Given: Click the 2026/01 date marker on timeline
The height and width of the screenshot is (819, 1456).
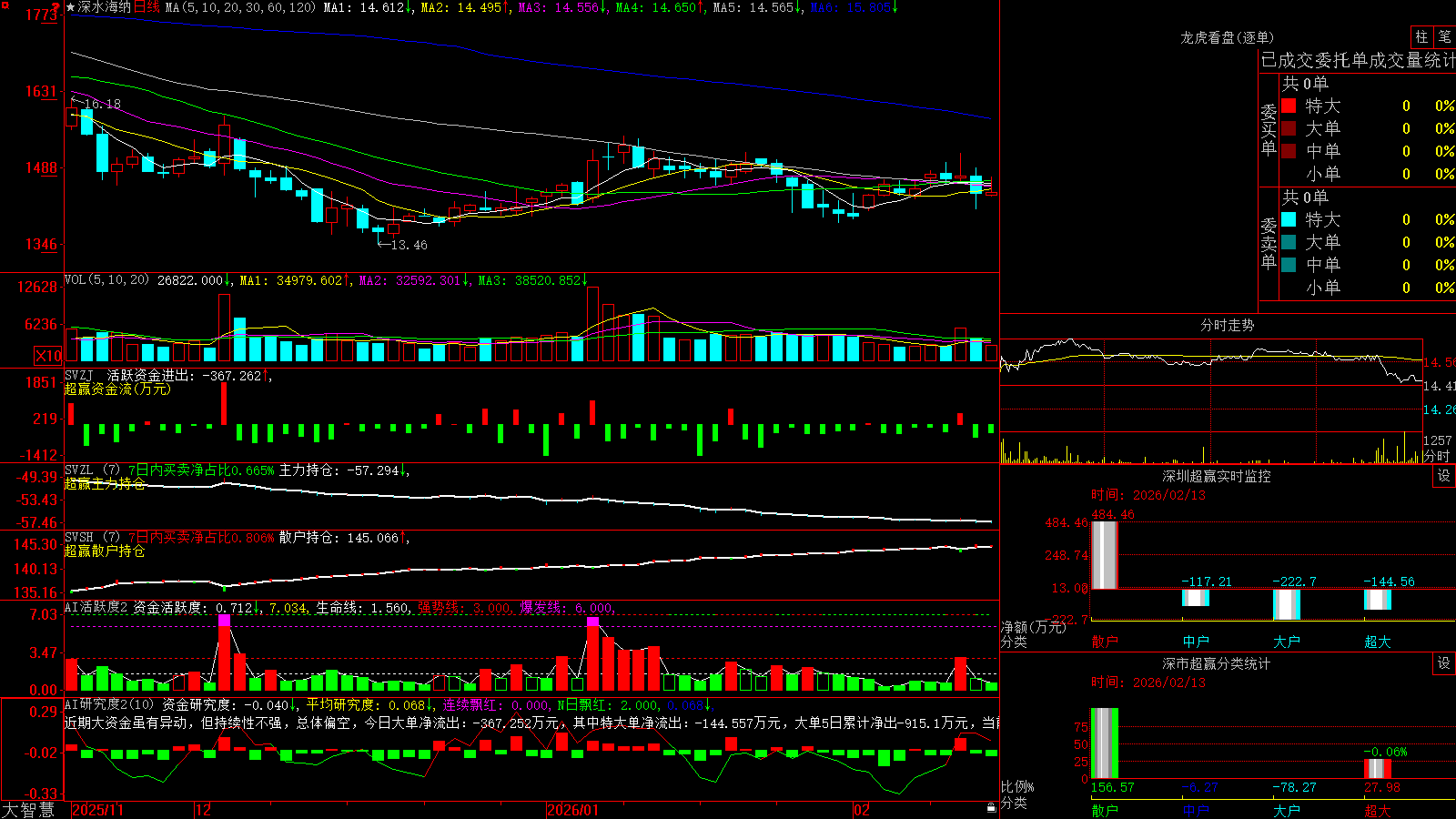Looking at the screenshot, I should tap(573, 810).
